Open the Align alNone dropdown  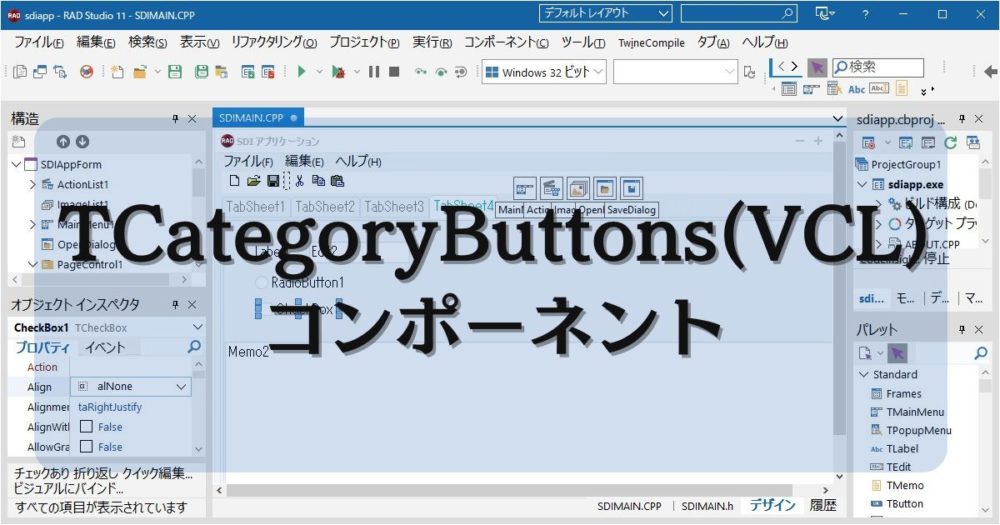[181, 387]
